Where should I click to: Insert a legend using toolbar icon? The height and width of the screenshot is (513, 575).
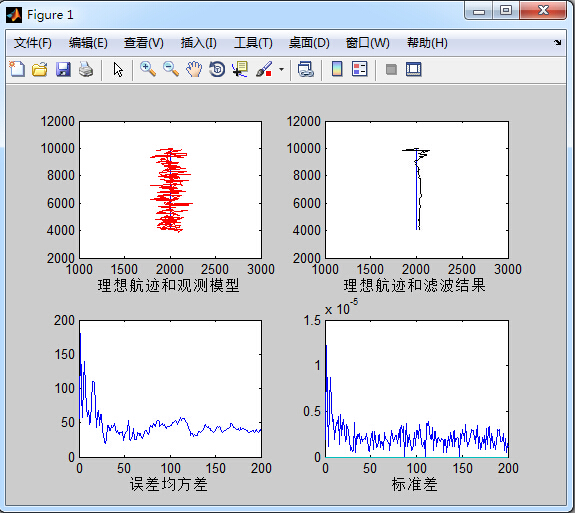(359, 69)
